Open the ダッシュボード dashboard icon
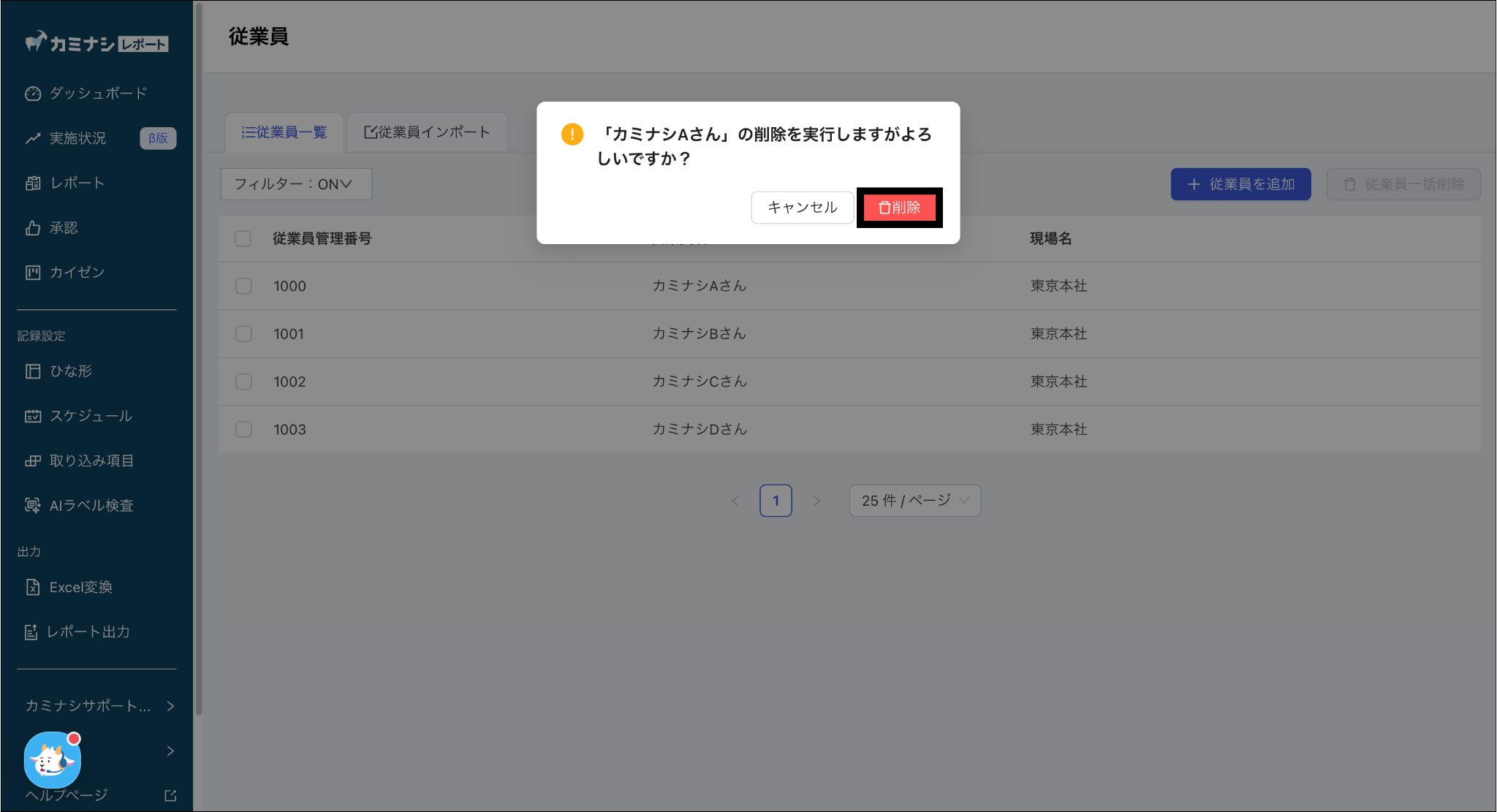1497x812 pixels. (x=33, y=94)
